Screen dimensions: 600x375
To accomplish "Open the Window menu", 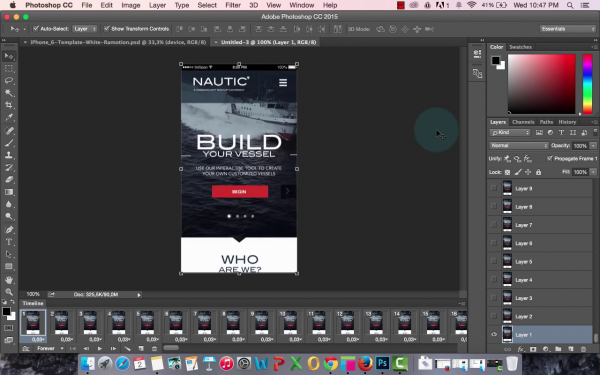I will 302,5.
